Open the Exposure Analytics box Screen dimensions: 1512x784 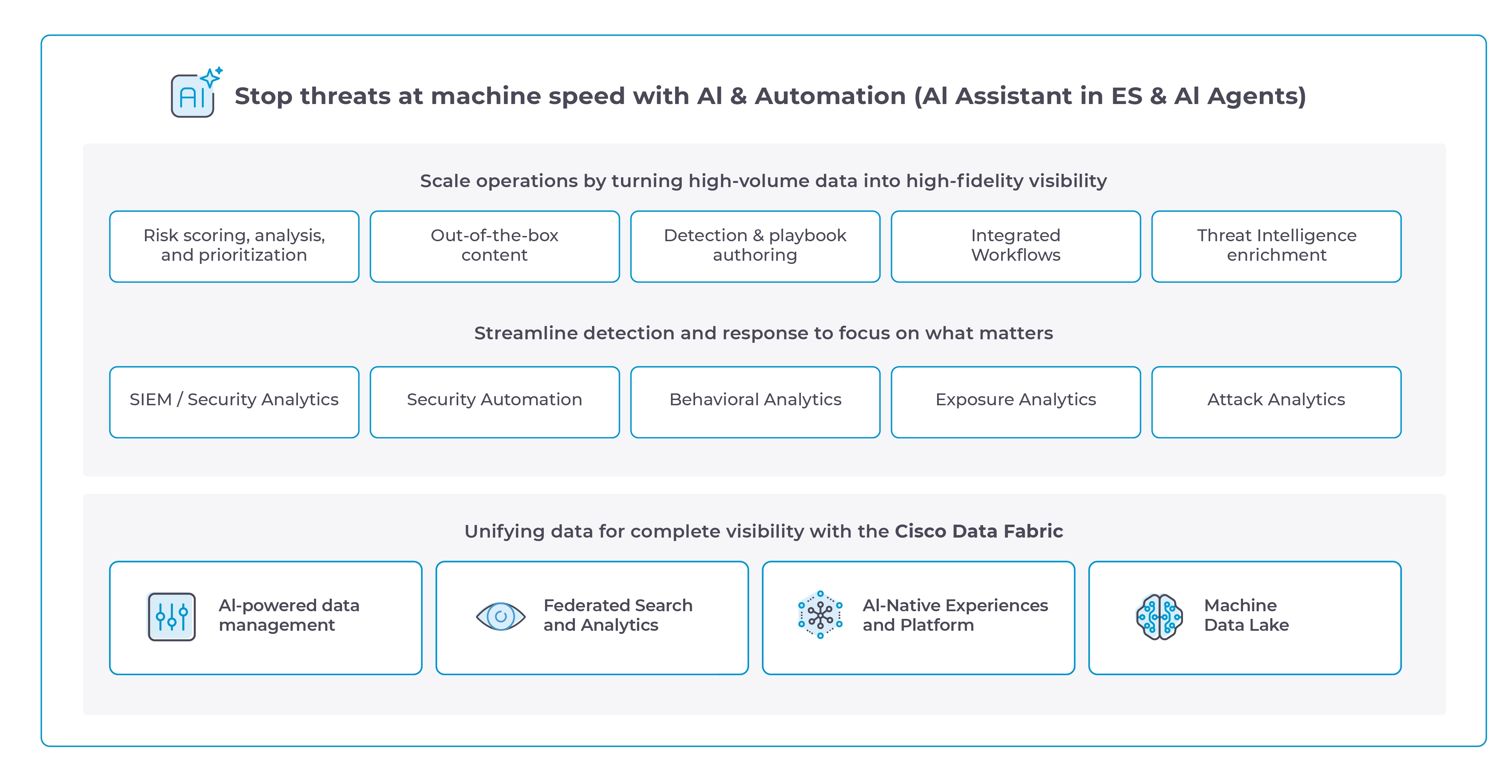[x=1016, y=402]
